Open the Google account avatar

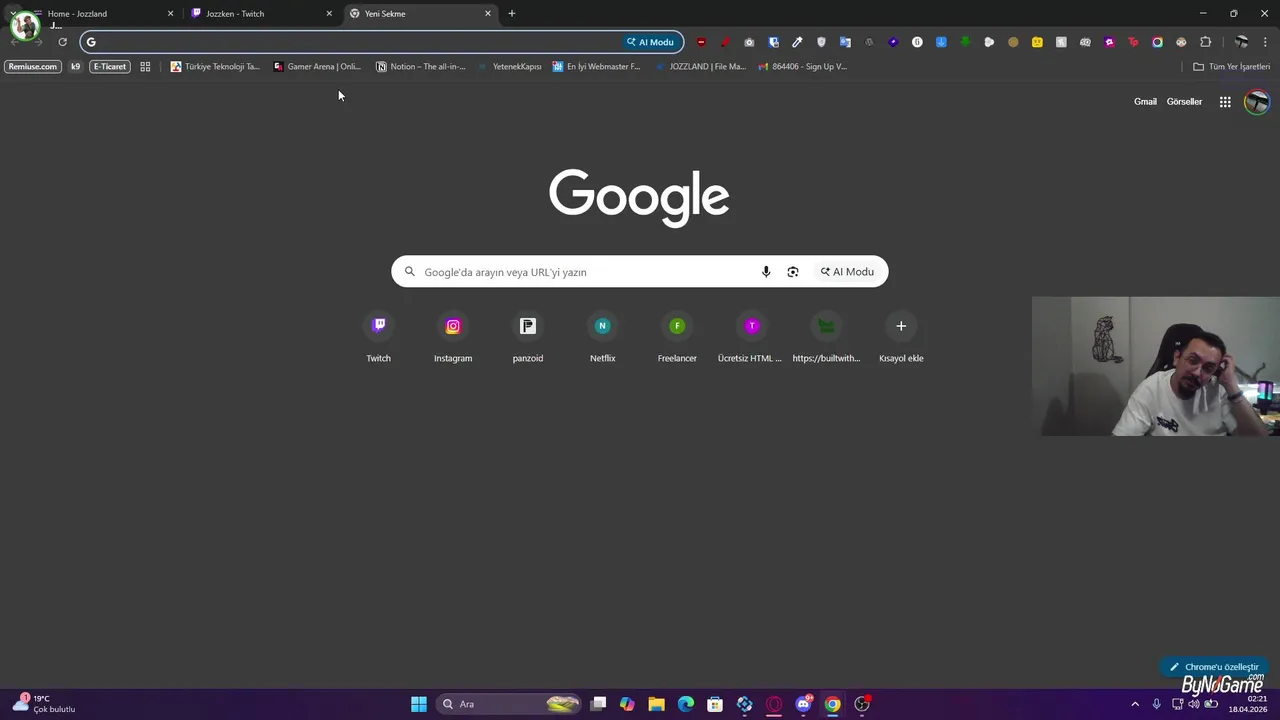[x=1257, y=102]
